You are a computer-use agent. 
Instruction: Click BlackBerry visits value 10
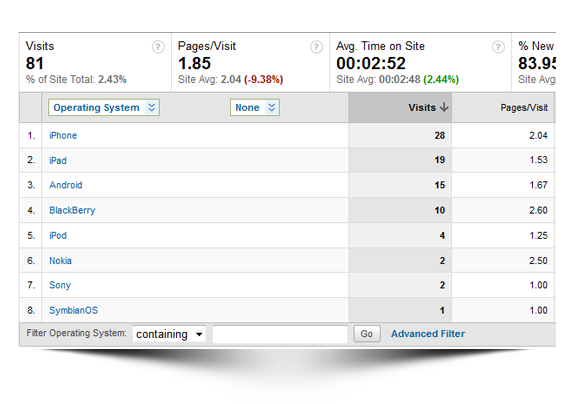point(439,210)
